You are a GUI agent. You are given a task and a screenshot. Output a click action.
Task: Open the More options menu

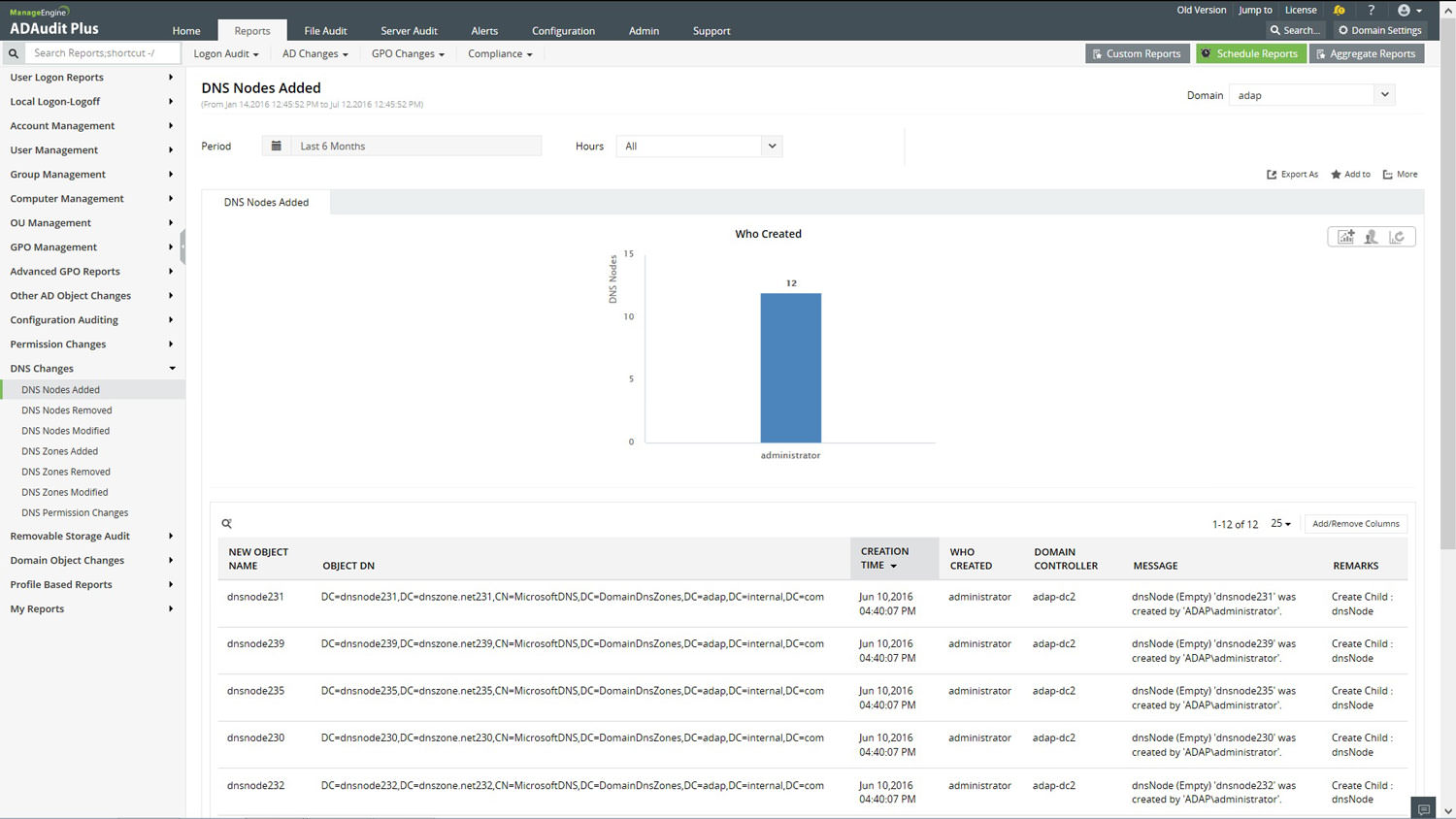point(1400,175)
